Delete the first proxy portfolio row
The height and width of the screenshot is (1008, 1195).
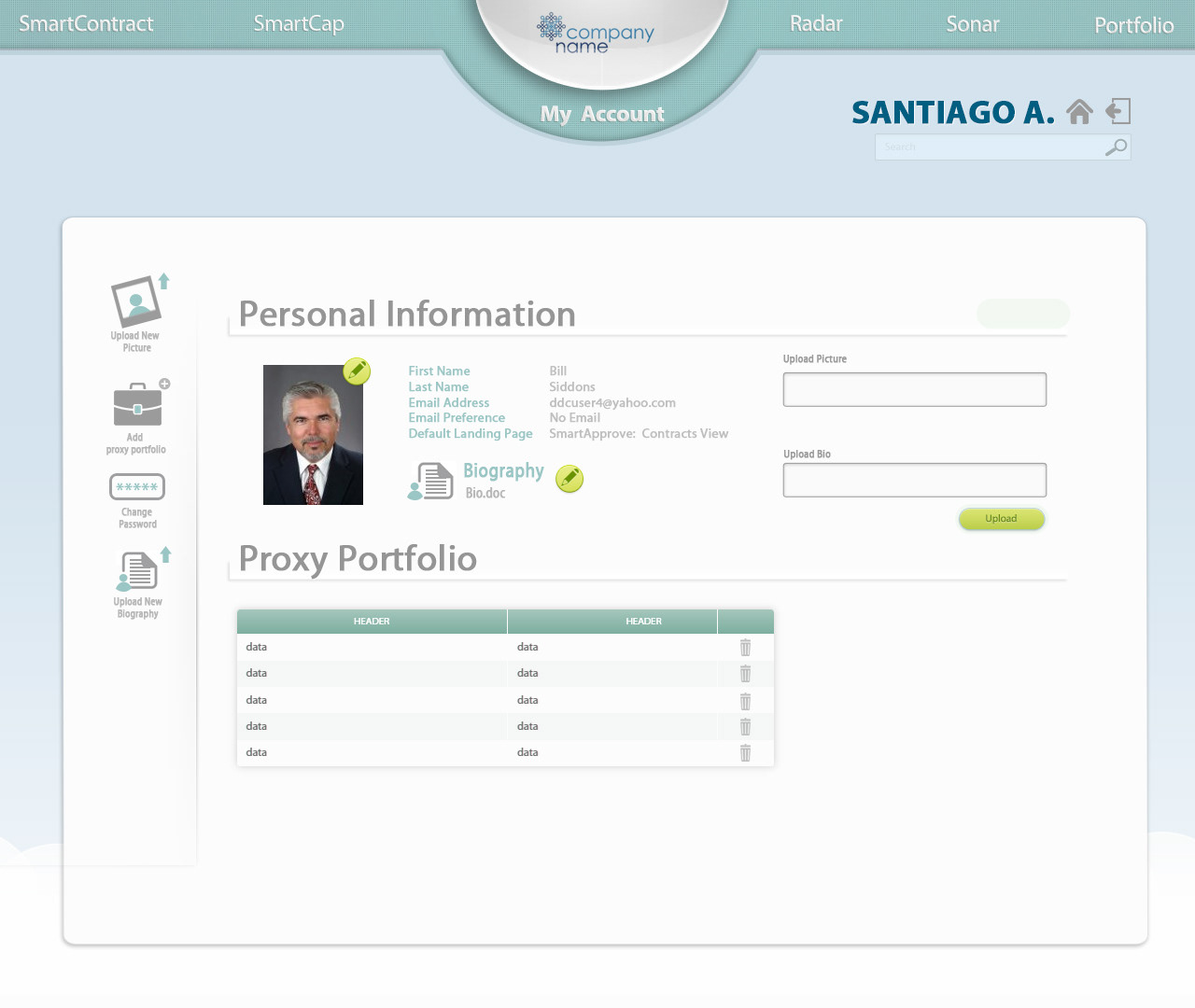(745, 647)
